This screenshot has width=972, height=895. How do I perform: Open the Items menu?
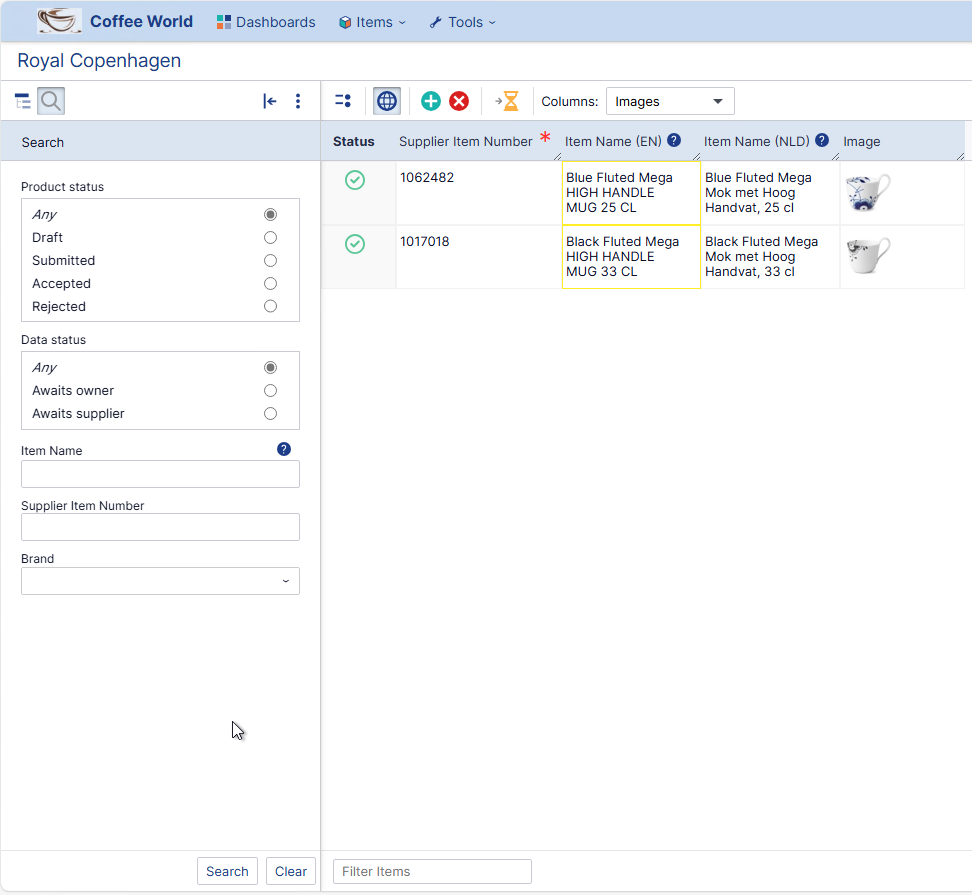click(x=373, y=22)
